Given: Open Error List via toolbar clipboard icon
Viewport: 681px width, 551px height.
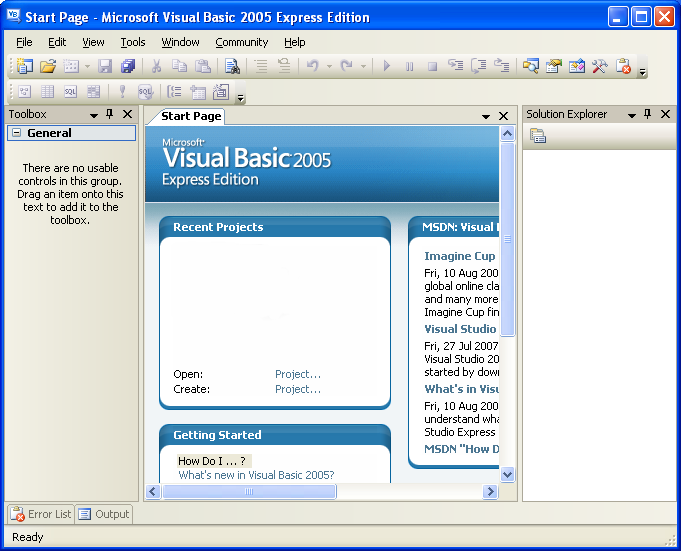Looking at the screenshot, I should 623,66.
